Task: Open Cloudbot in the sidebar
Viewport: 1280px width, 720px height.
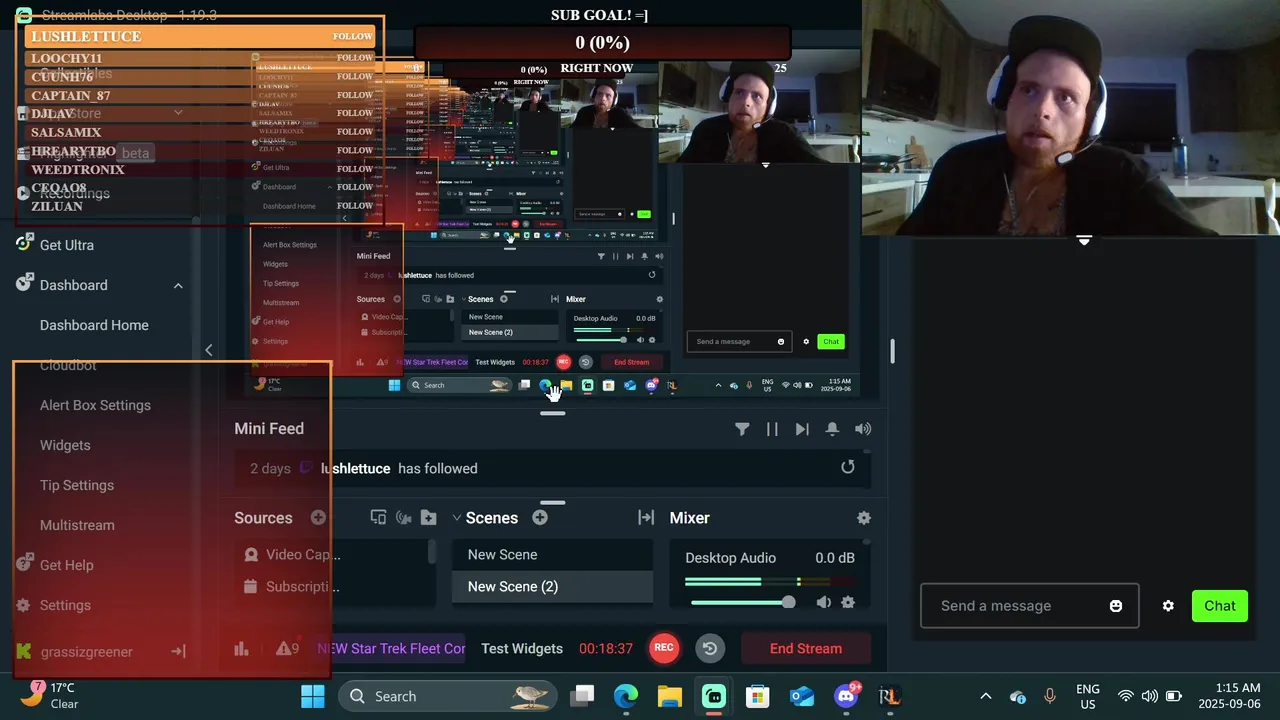Action: coord(68,365)
